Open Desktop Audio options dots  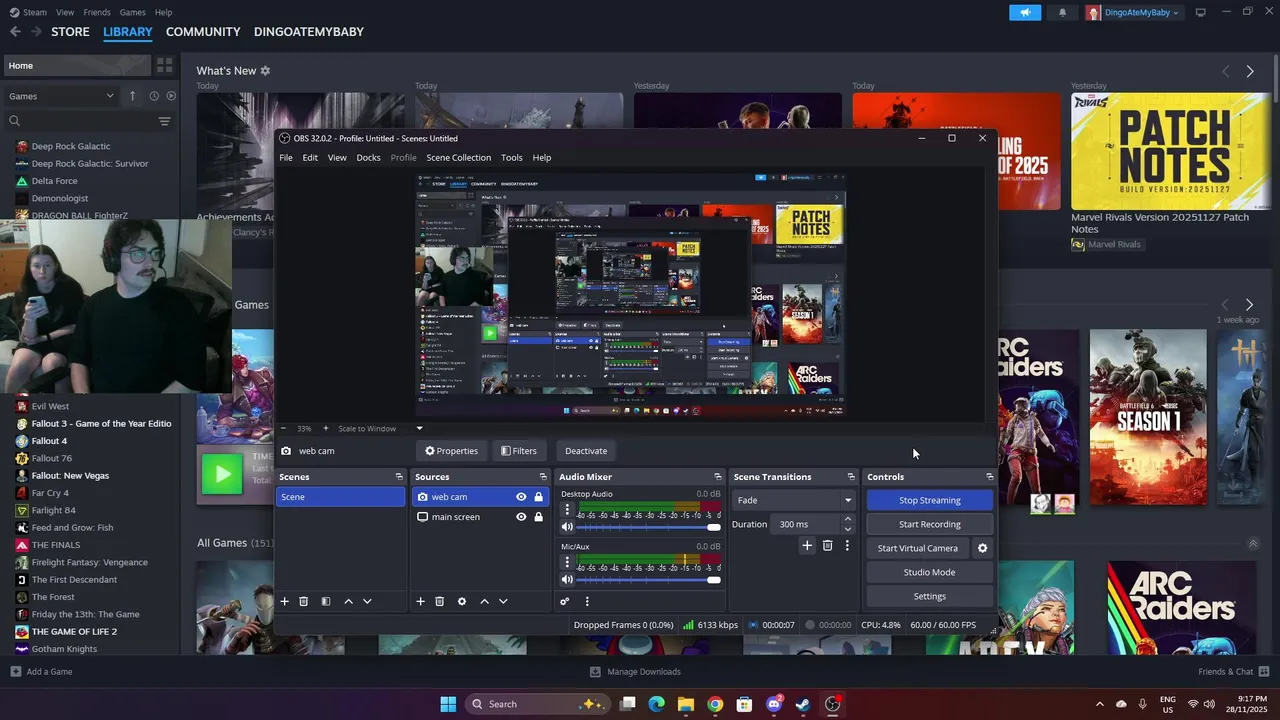pos(567,510)
